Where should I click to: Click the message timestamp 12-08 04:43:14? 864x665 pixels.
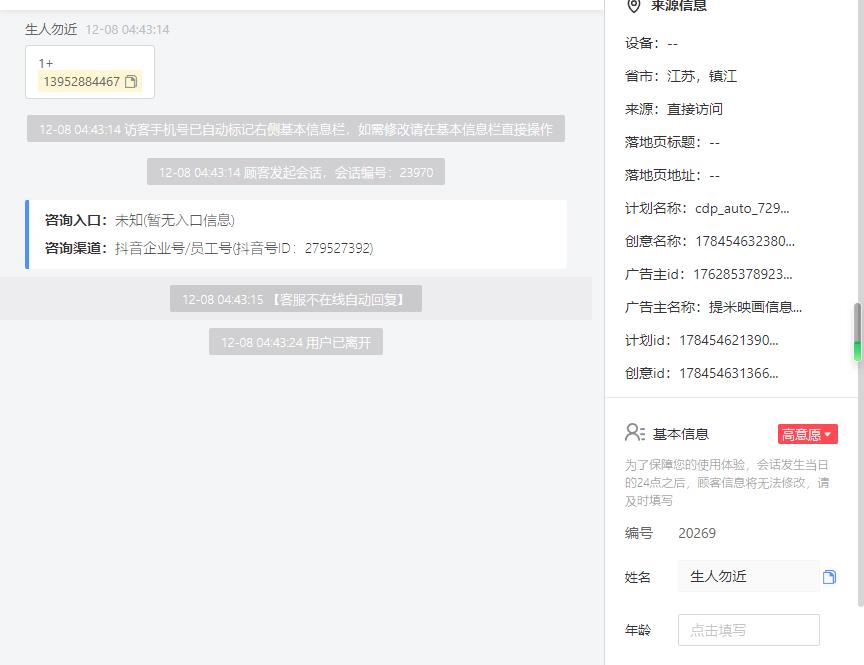pyautogui.click(x=127, y=30)
